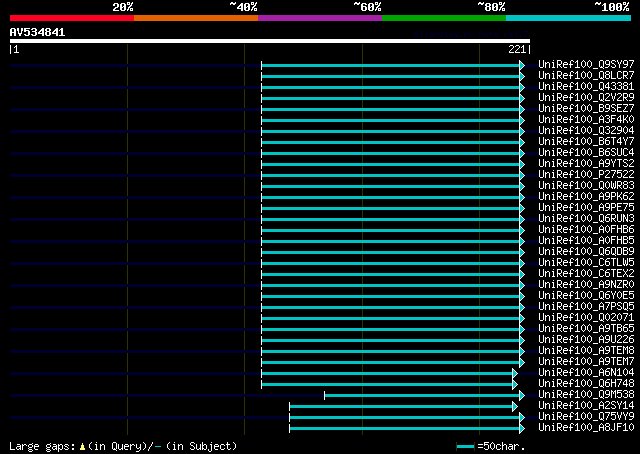The width and height of the screenshot is (640, 454).
Task: Click the UniRef100_Q6Y0E5 label
Action: point(586,296)
